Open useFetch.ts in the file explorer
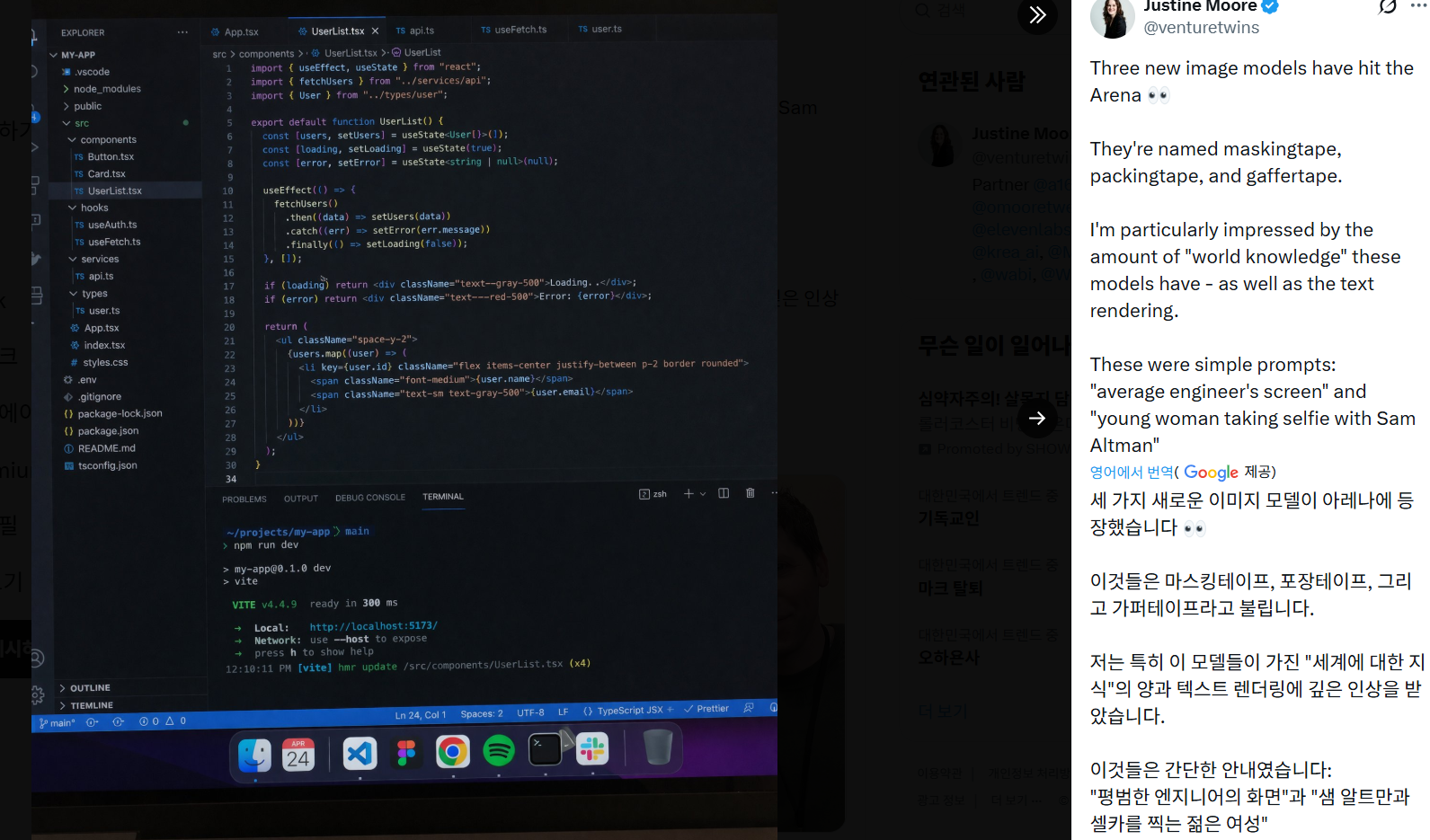The width and height of the screenshot is (1430, 840). [x=113, y=242]
